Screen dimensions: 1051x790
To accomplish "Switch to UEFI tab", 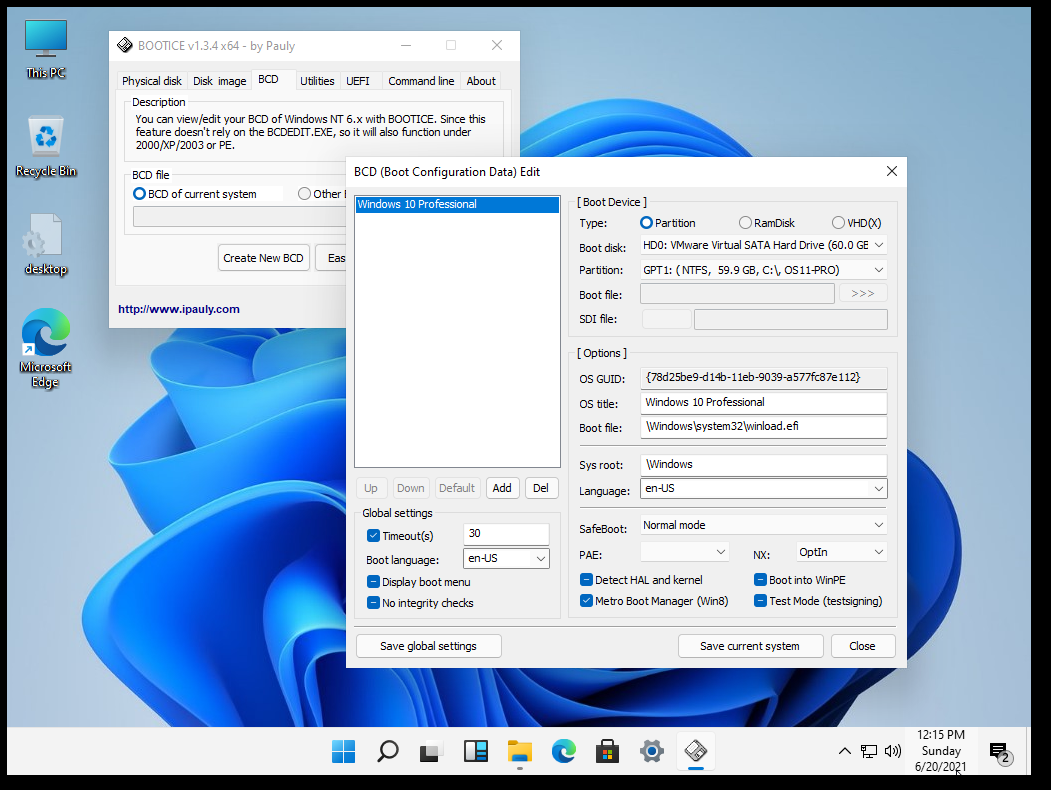I will coord(358,81).
